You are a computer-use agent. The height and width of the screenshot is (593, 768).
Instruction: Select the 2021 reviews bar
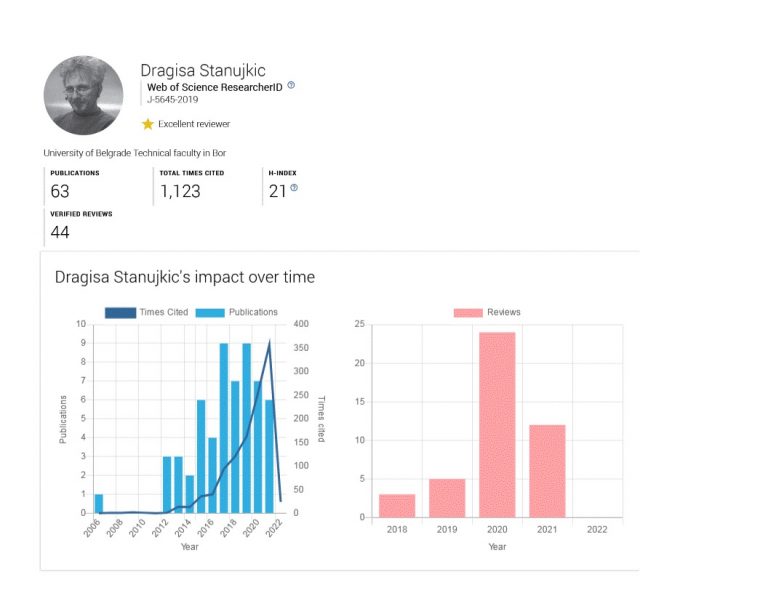547,471
